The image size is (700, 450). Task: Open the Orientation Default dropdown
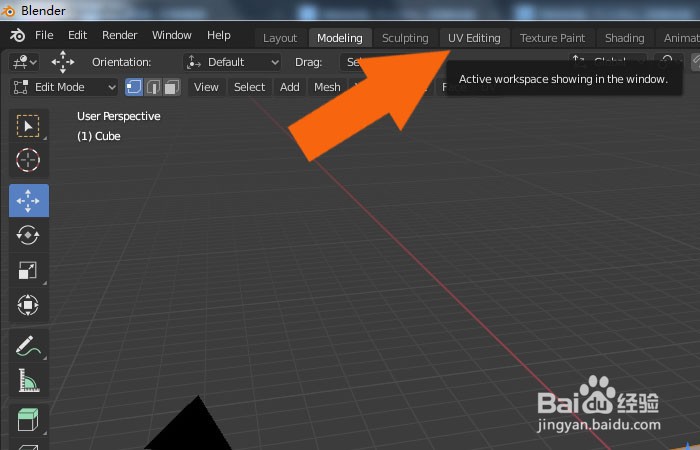(232, 62)
